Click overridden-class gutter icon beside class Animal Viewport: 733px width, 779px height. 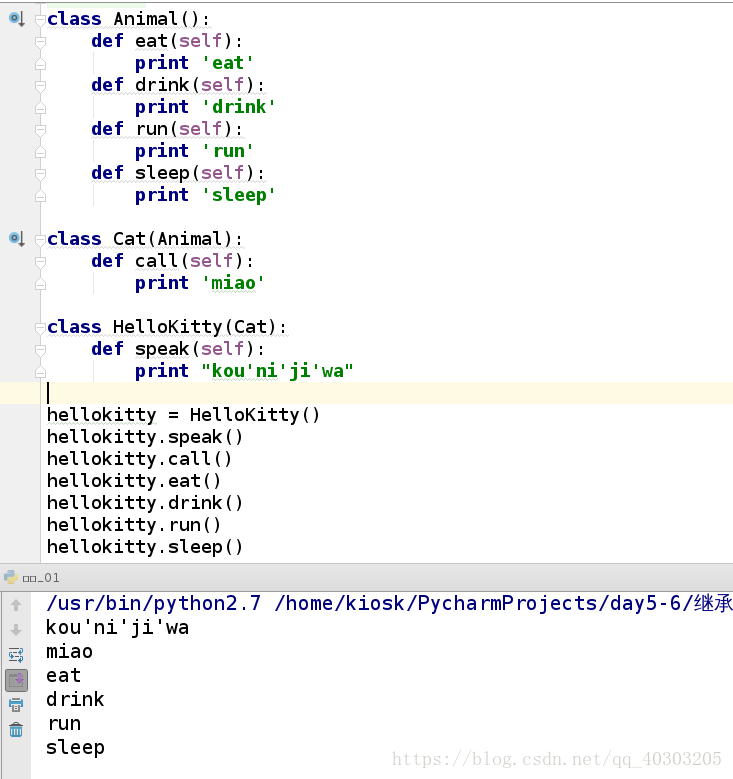(x=16, y=19)
